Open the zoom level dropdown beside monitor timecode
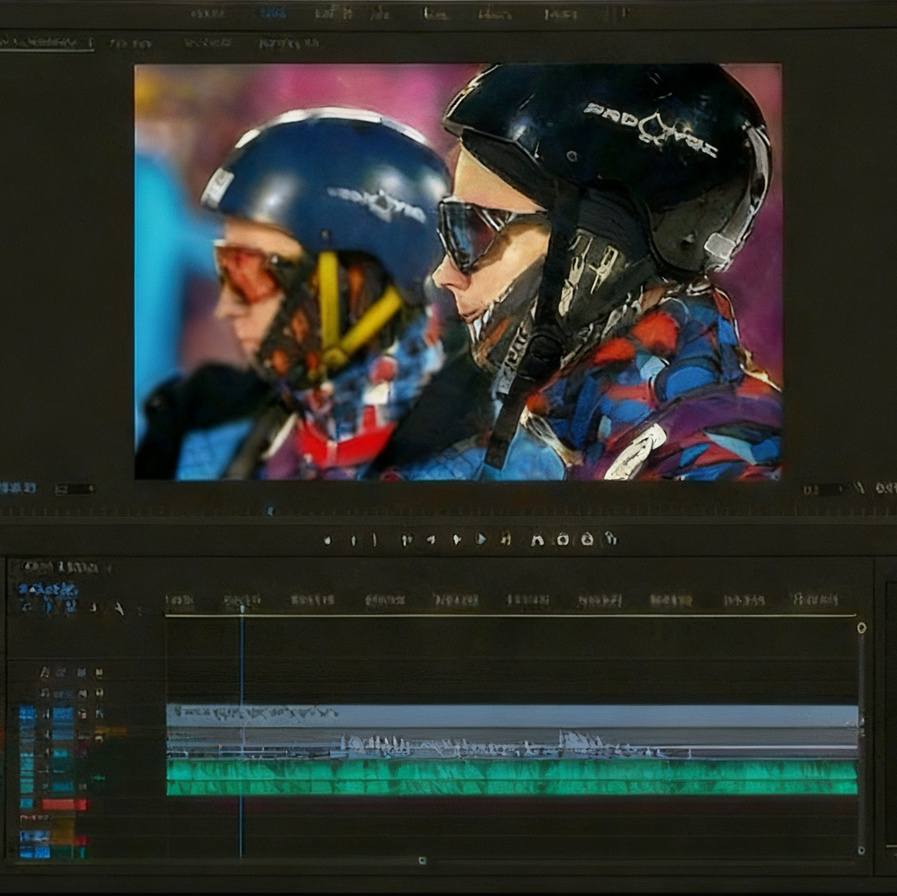This screenshot has height=896, width=897. point(75,489)
